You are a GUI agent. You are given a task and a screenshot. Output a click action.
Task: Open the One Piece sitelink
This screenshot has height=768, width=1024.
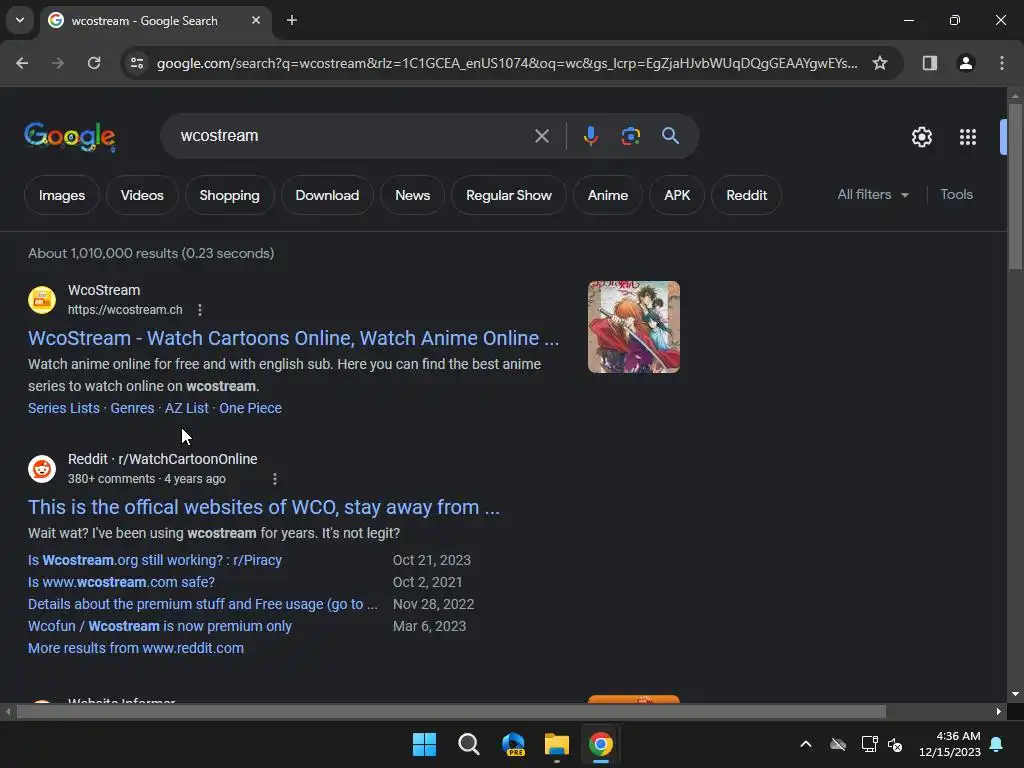coord(251,408)
